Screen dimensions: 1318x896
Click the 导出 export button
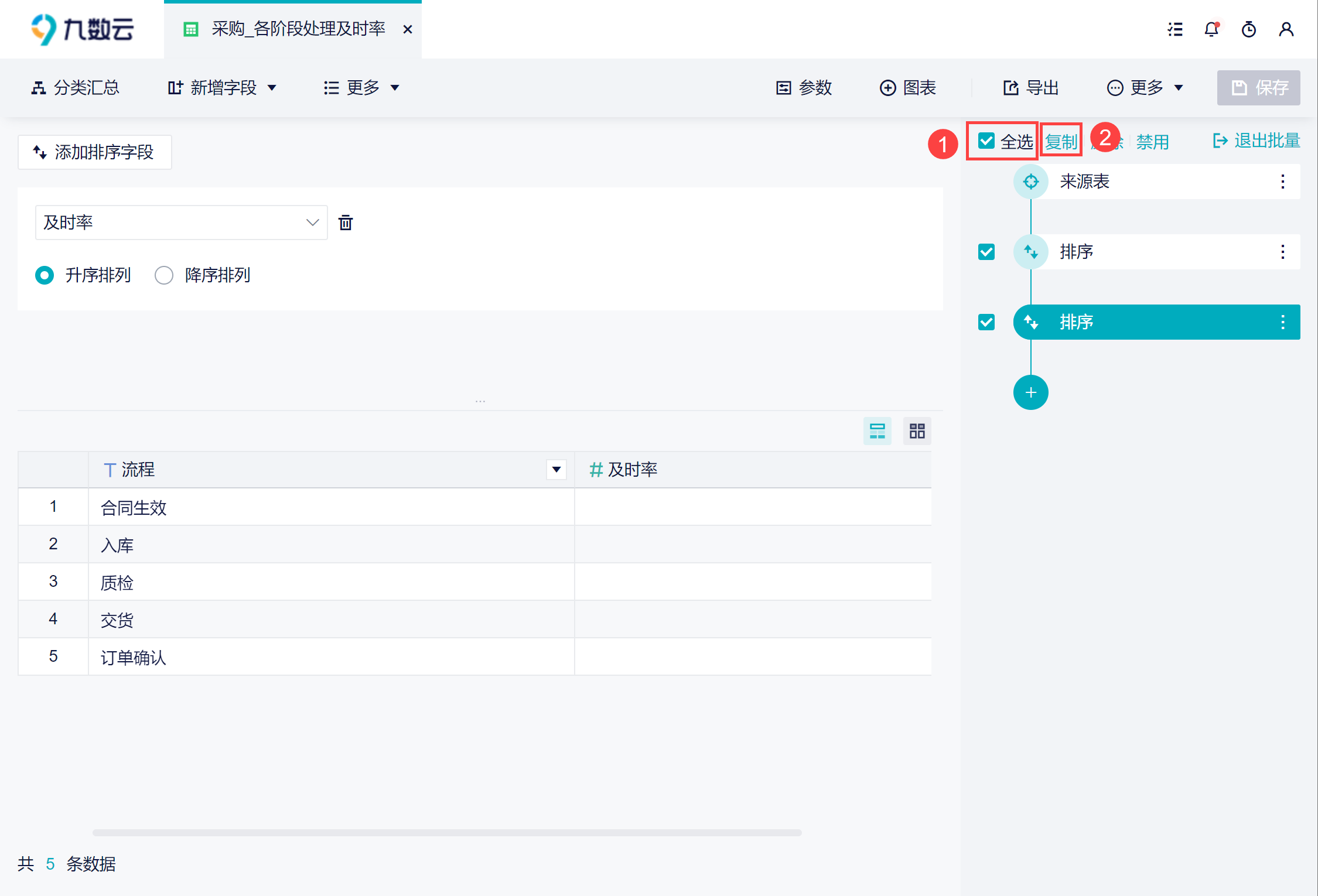click(x=1031, y=88)
